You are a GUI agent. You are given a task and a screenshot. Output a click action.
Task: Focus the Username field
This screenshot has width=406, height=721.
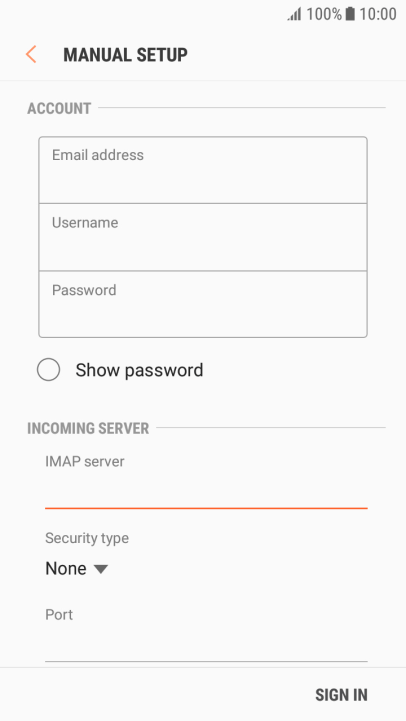pyautogui.click(x=203, y=237)
